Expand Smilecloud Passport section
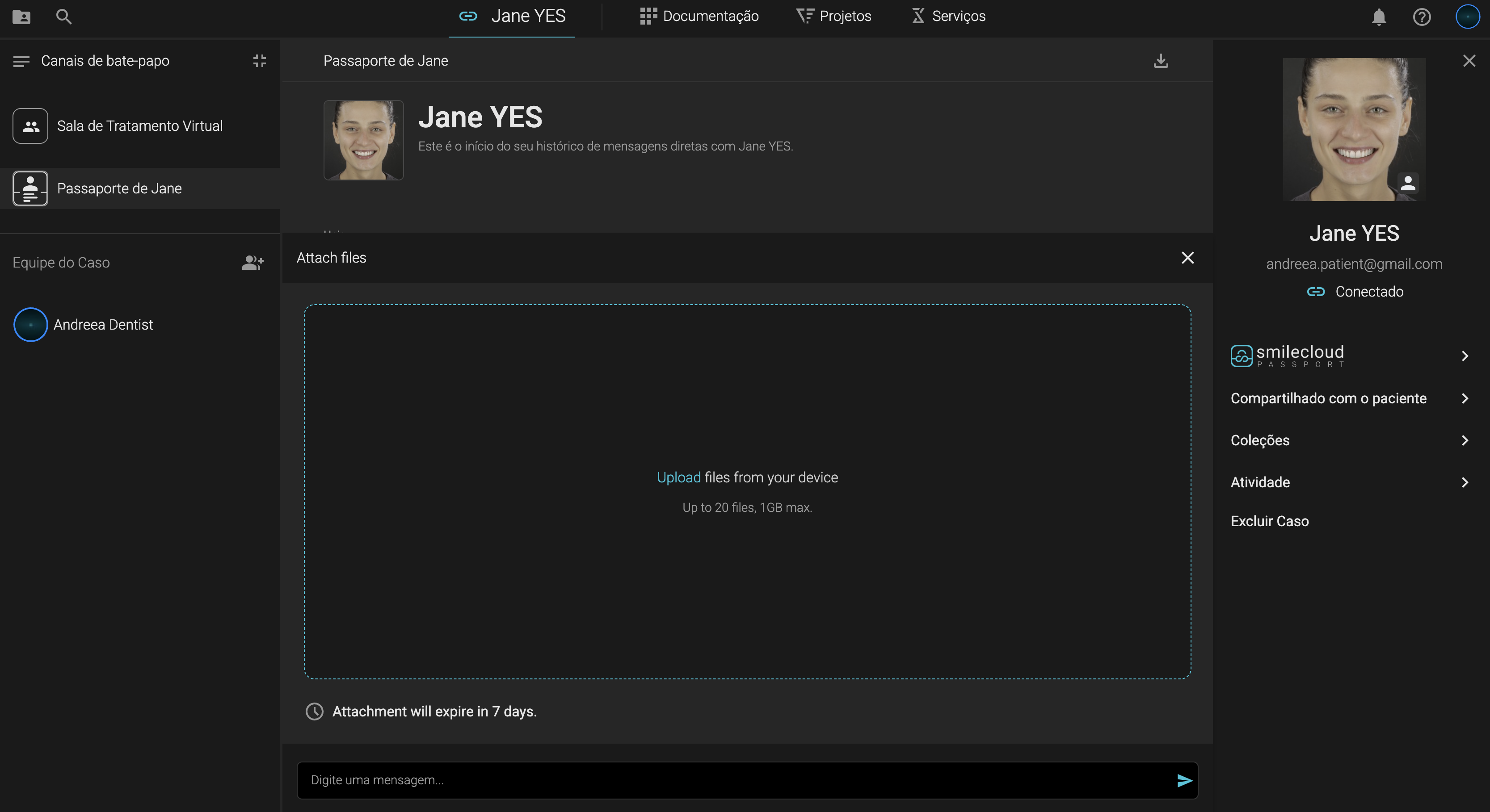Viewport: 1490px width, 812px height. coord(1465,356)
